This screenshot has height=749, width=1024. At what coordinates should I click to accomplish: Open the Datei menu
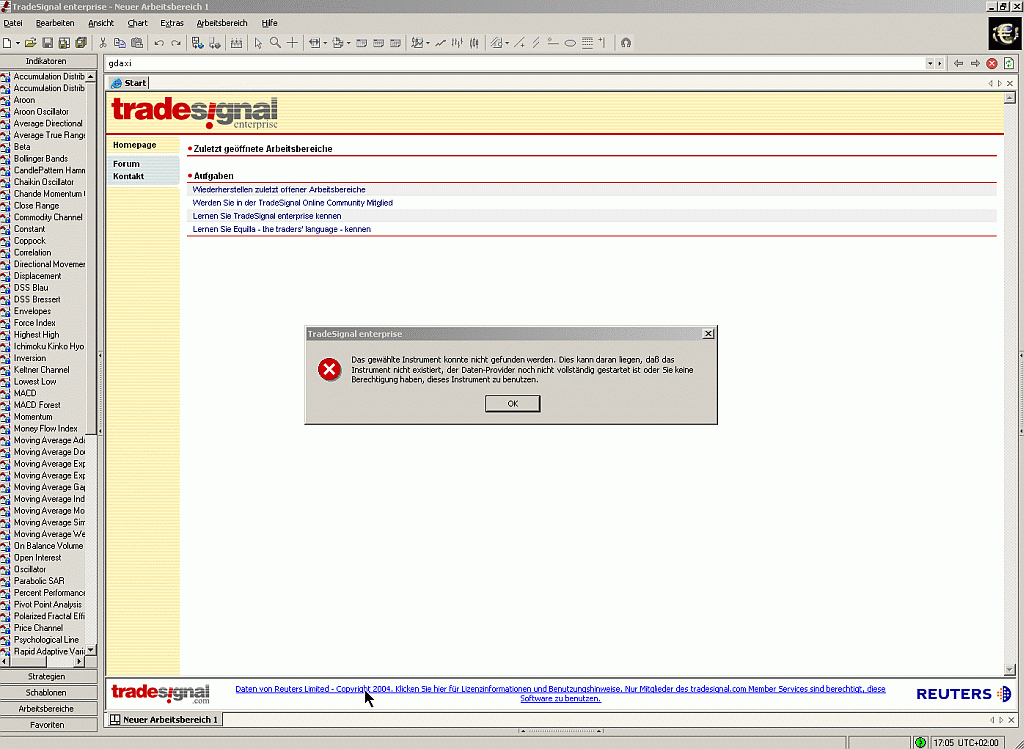click(x=12, y=23)
